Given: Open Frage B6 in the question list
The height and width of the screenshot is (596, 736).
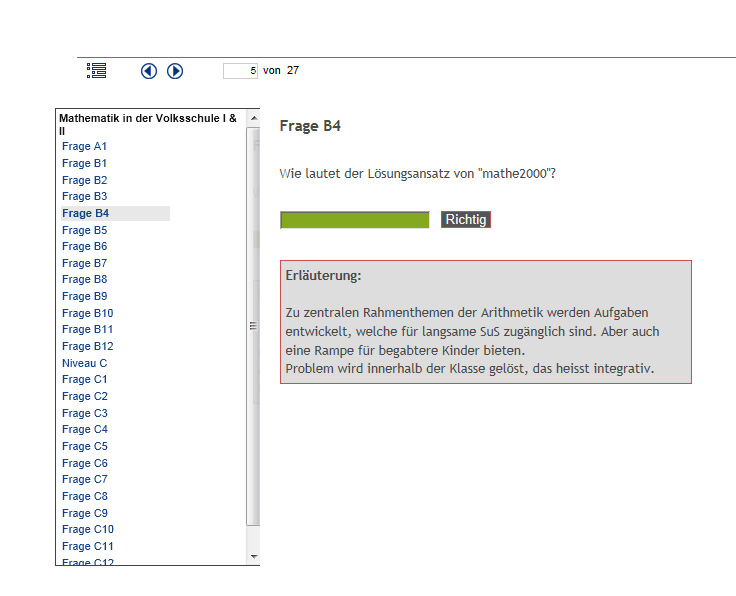Looking at the screenshot, I should tap(84, 246).
